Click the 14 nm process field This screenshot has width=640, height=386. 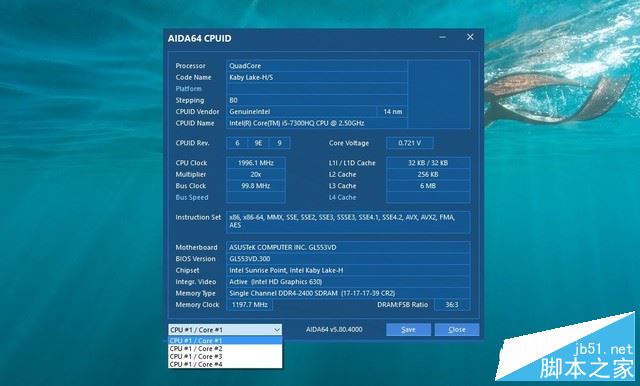click(x=392, y=111)
